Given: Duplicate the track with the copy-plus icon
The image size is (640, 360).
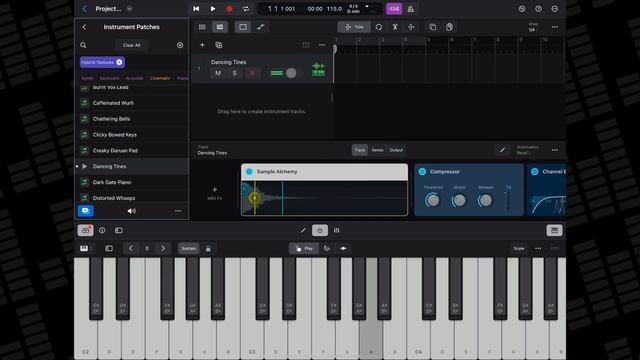Looking at the screenshot, I should pyautogui.click(x=218, y=45).
